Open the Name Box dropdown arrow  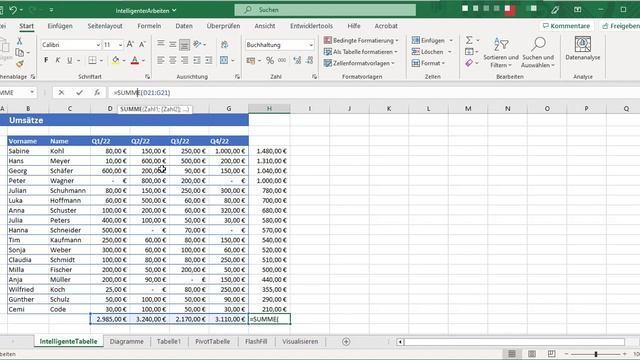tap(32, 93)
